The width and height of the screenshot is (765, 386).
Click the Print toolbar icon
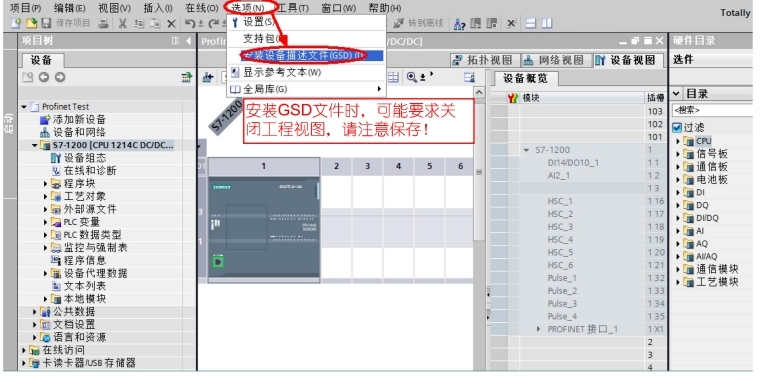point(103,23)
